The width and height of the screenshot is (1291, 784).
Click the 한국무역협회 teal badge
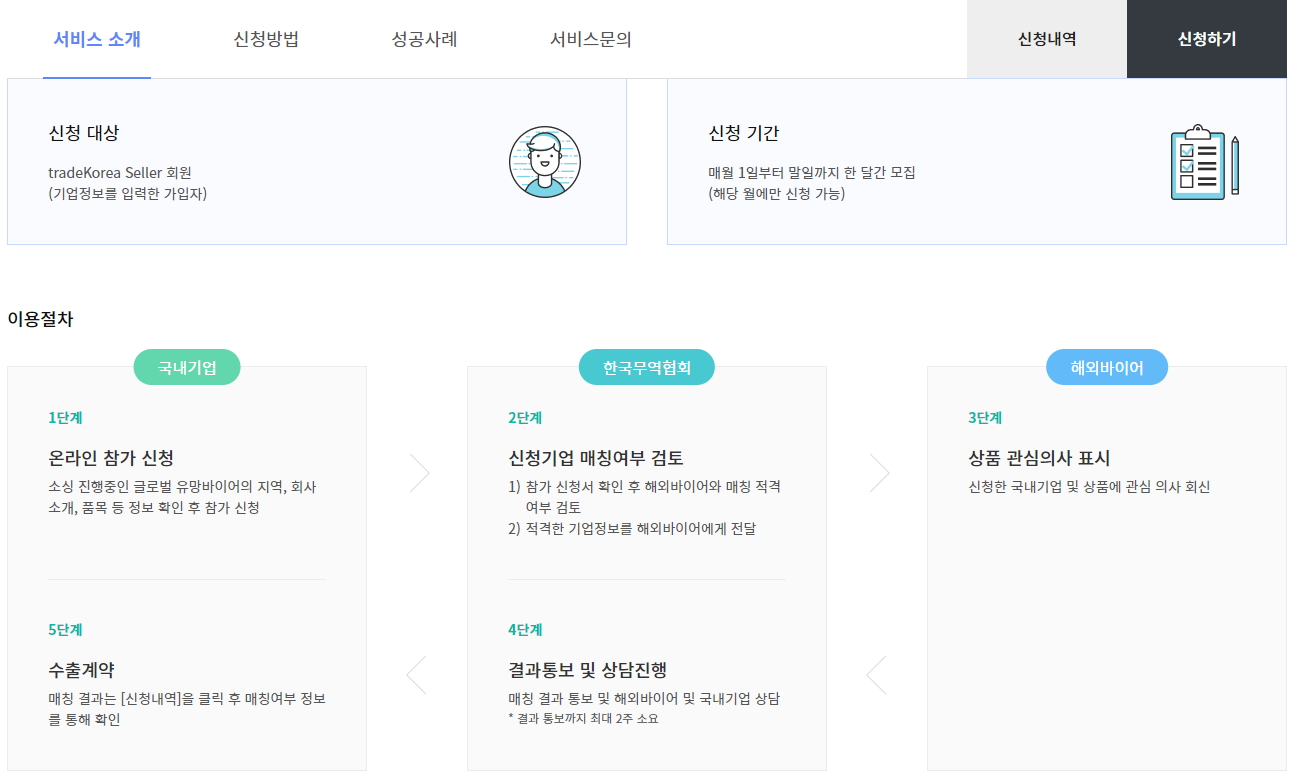tap(647, 367)
